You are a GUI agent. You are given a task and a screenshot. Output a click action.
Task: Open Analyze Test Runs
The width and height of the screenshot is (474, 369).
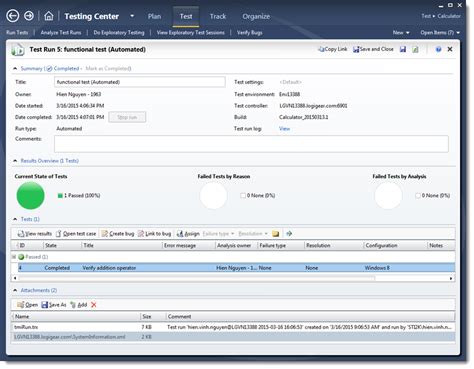point(61,33)
